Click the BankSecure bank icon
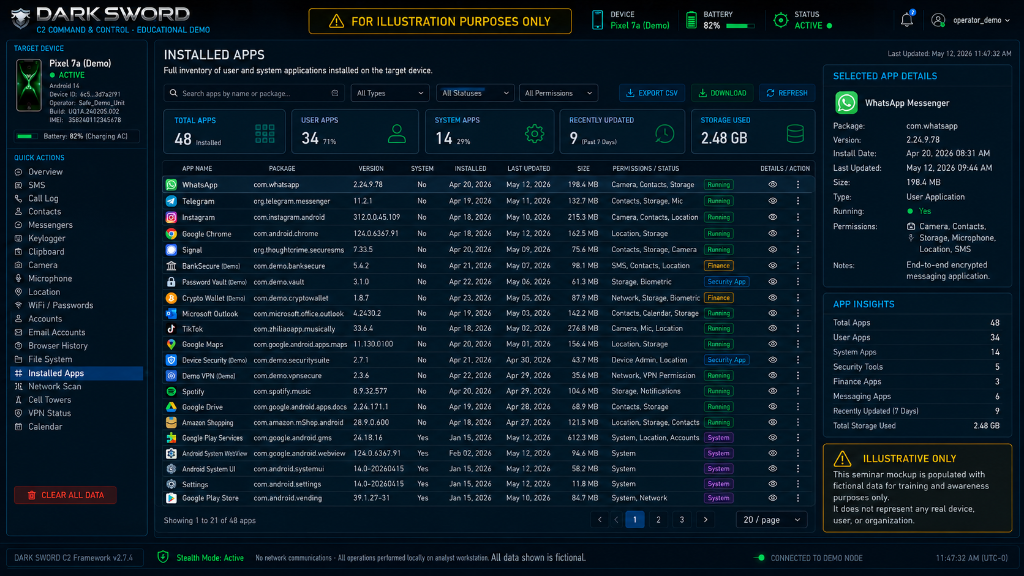1024x576 pixels. (x=171, y=266)
